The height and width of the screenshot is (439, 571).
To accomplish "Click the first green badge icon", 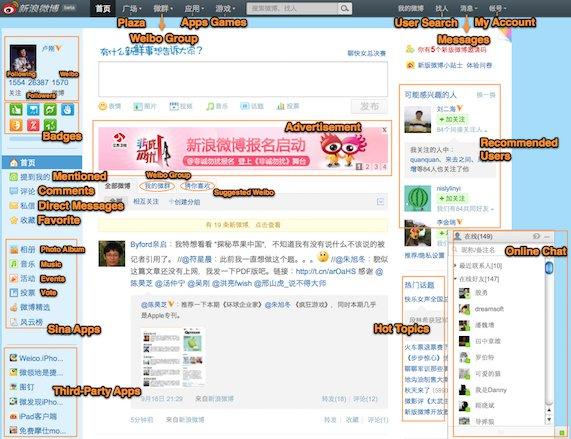I will point(16,110).
